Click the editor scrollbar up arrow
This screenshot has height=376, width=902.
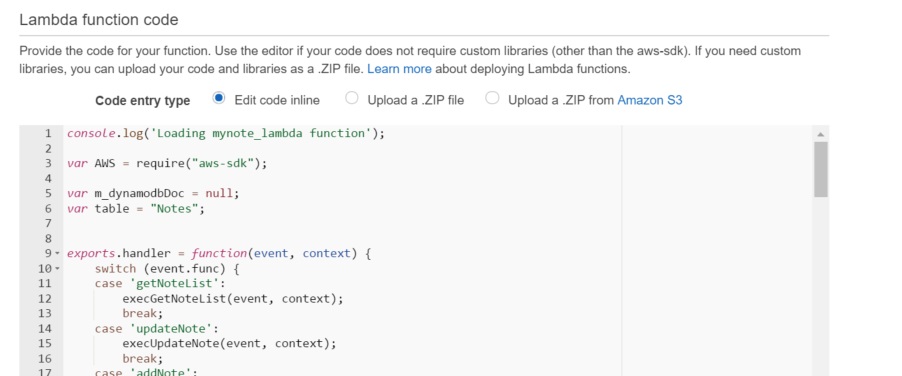coord(820,135)
